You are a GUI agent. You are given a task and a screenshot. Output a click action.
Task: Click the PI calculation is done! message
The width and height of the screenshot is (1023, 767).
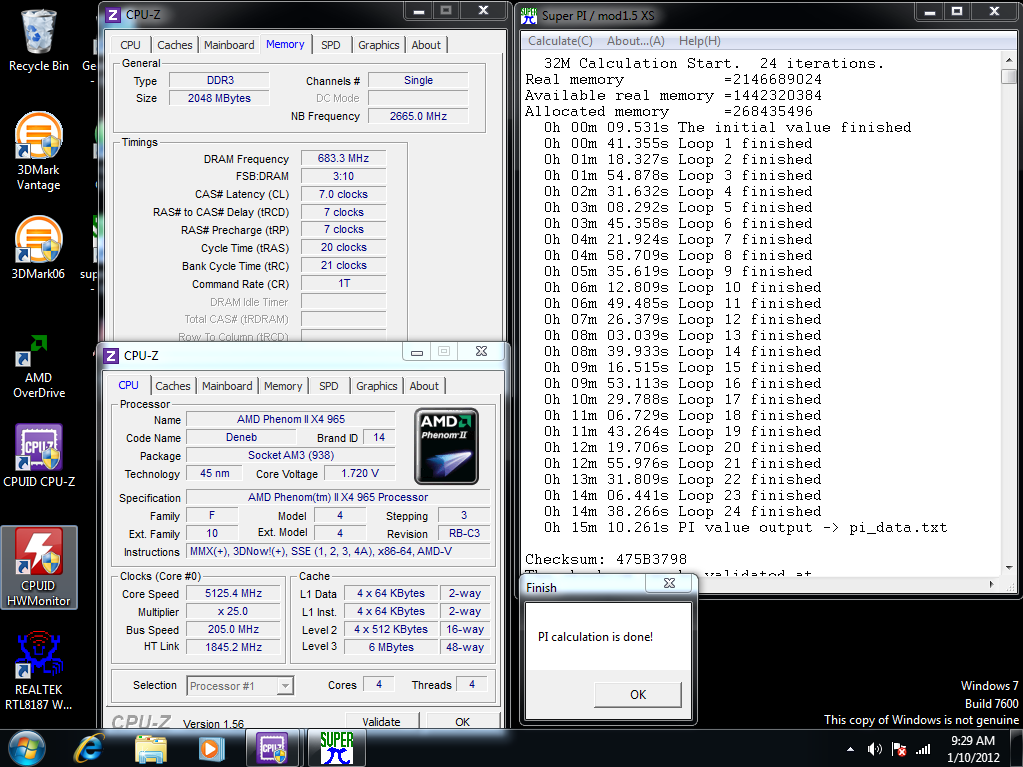tap(595, 637)
